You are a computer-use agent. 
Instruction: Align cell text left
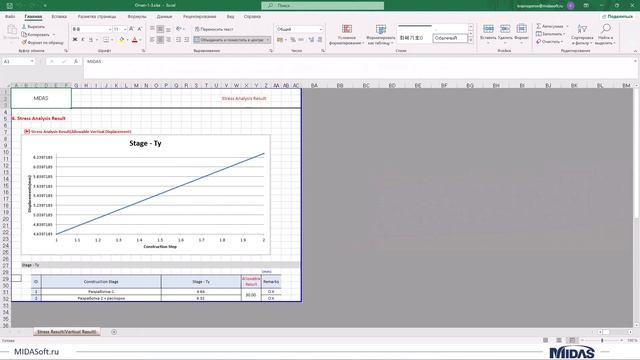click(x=152, y=40)
